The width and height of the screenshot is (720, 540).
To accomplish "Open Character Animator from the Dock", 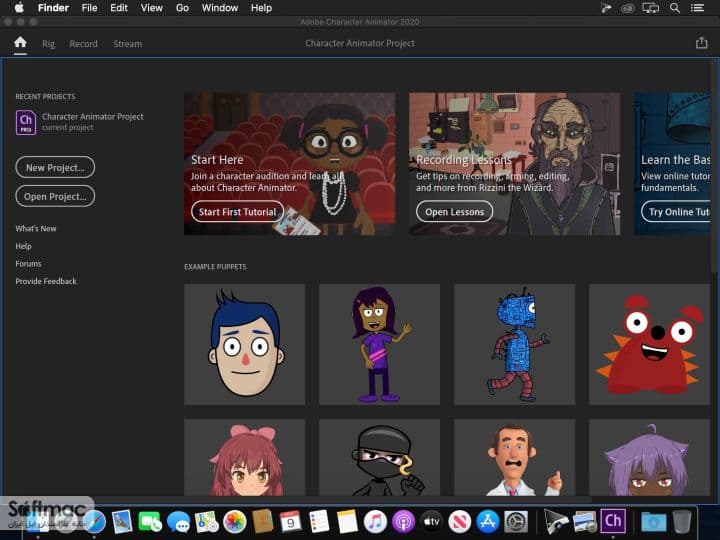I will [613, 521].
